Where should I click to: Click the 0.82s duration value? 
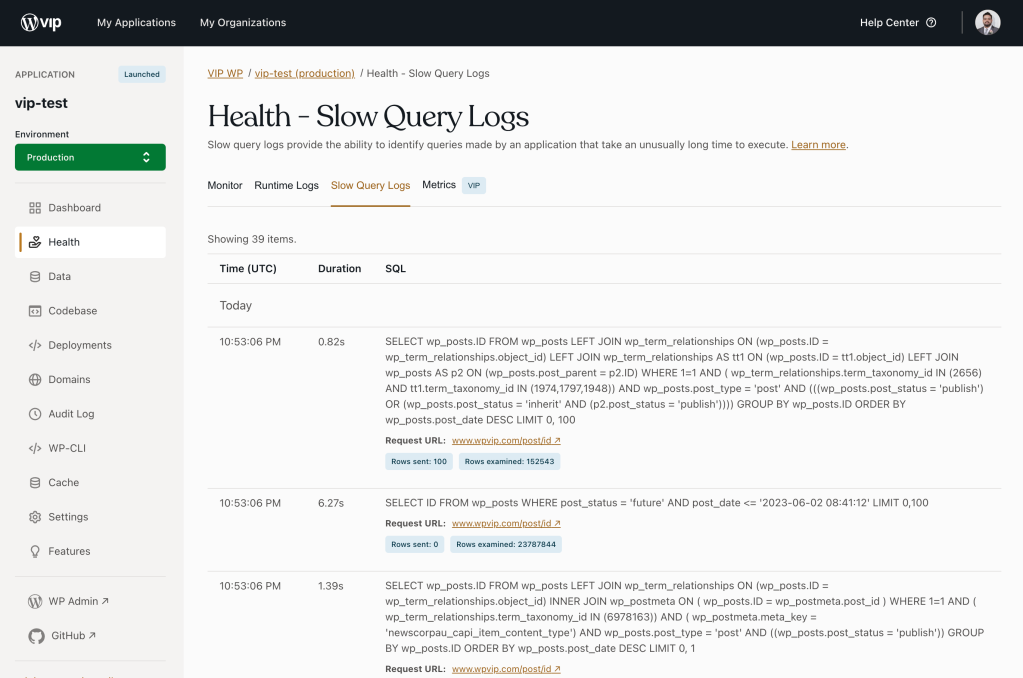(331, 342)
